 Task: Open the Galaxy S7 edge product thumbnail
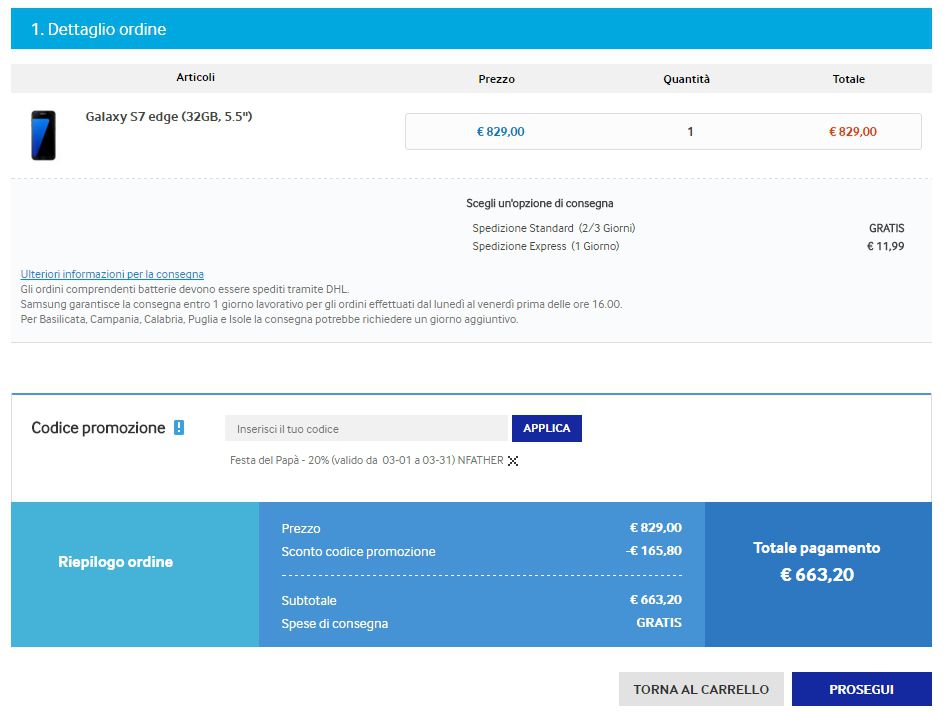pos(44,135)
